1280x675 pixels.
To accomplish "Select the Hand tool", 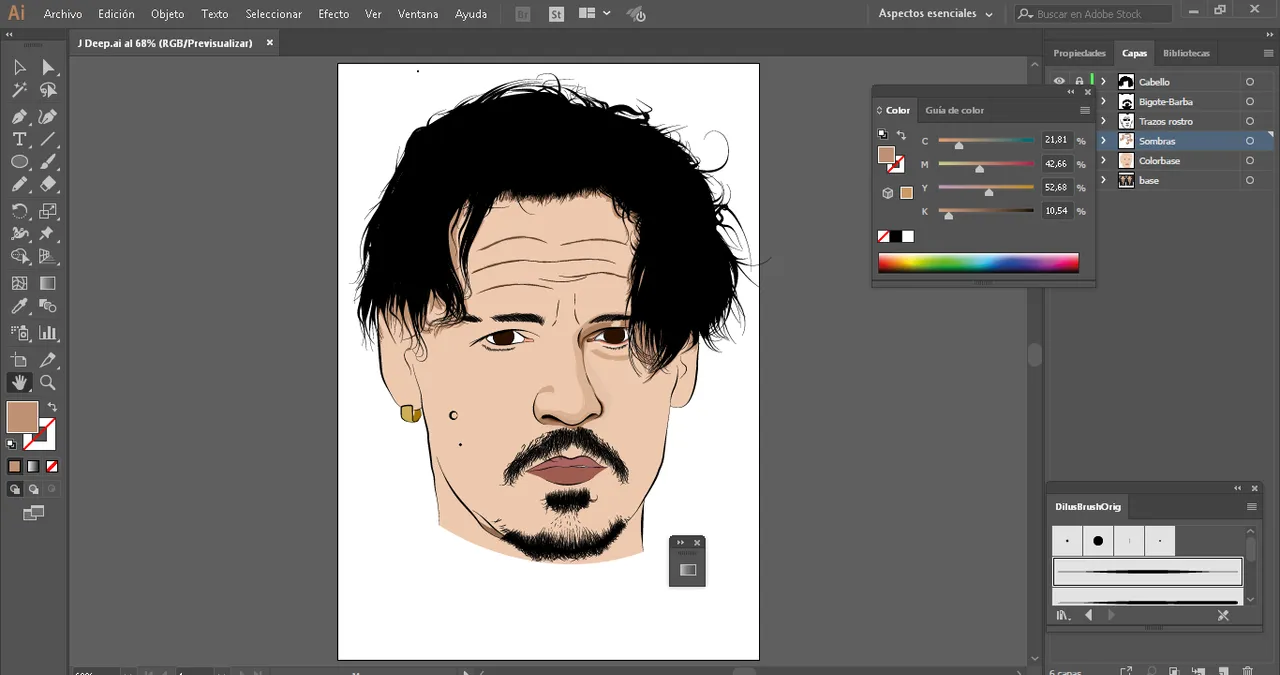I will point(19,383).
